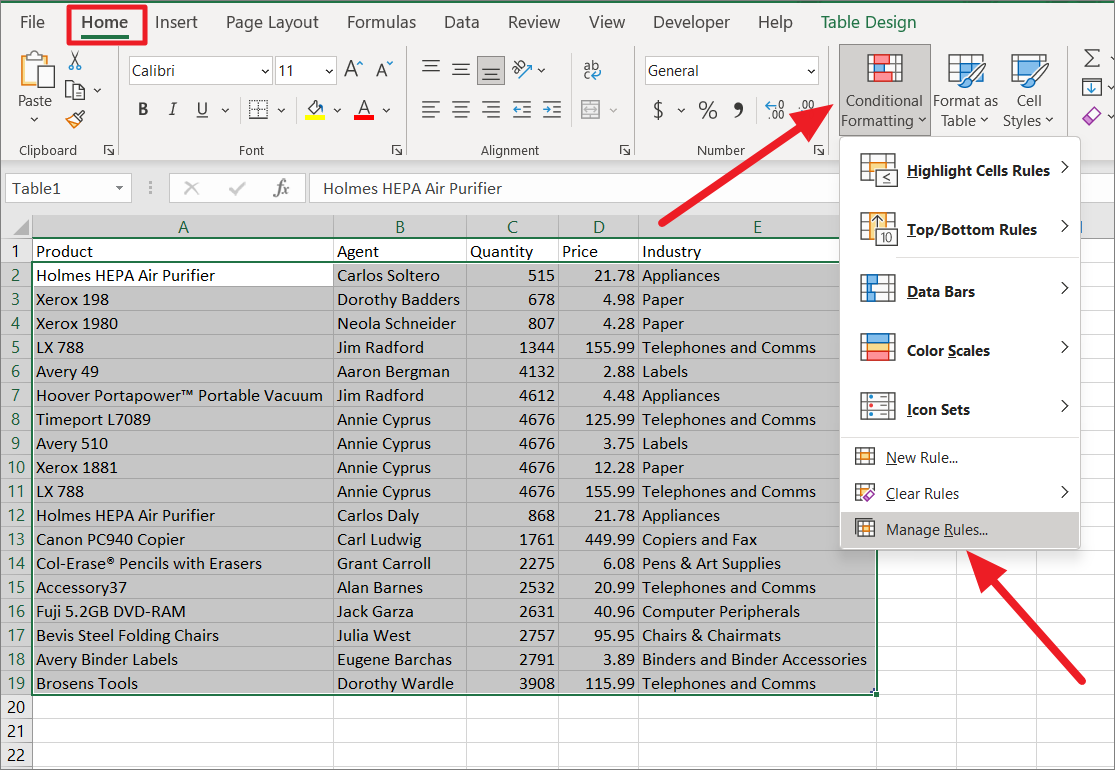Toggle Underline formatting
The height and width of the screenshot is (770, 1115).
(202, 109)
